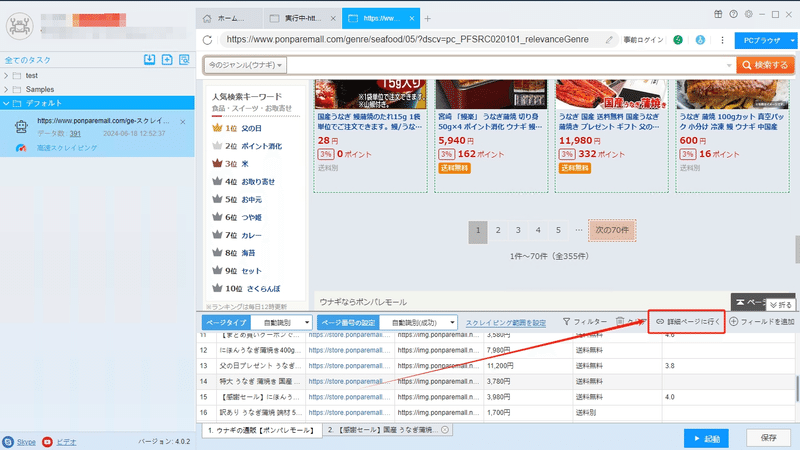Click the orange 検索する button
Screen dimensions: 800x450
click(x=765, y=65)
